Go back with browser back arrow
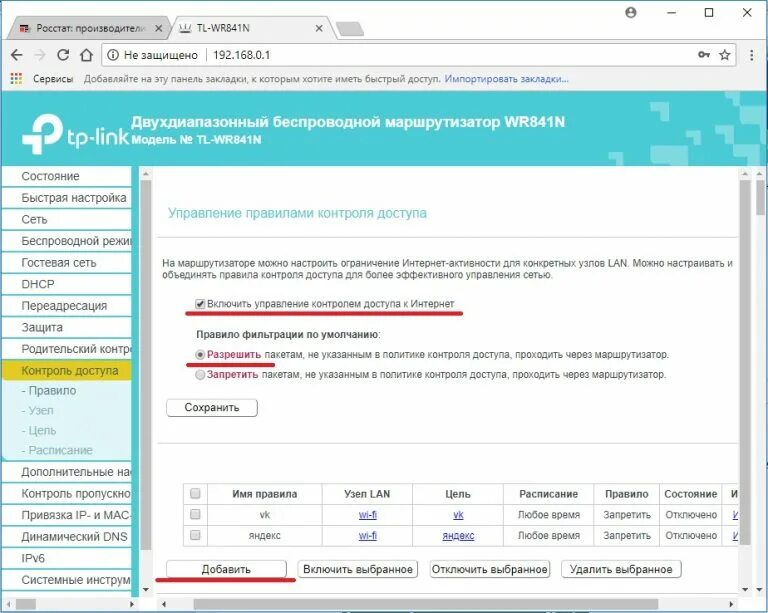 (x=17, y=55)
